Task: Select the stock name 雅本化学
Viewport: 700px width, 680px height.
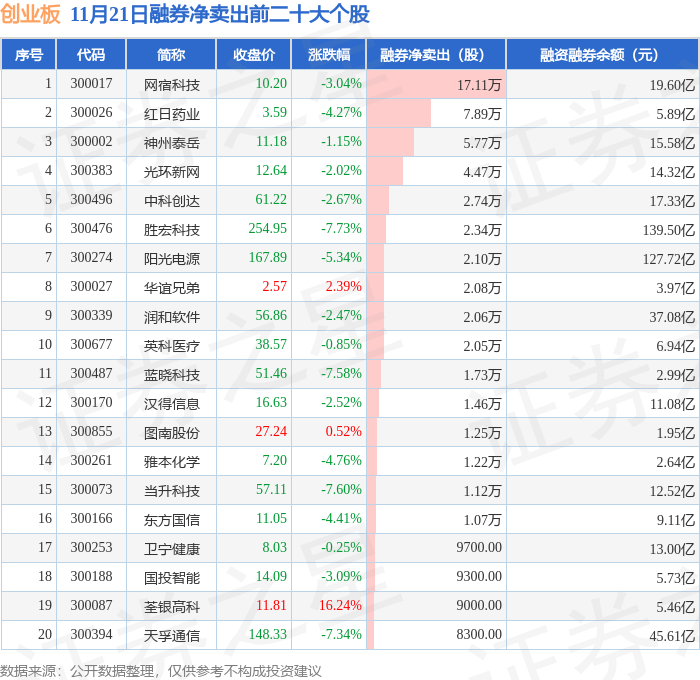Action: pos(171,462)
